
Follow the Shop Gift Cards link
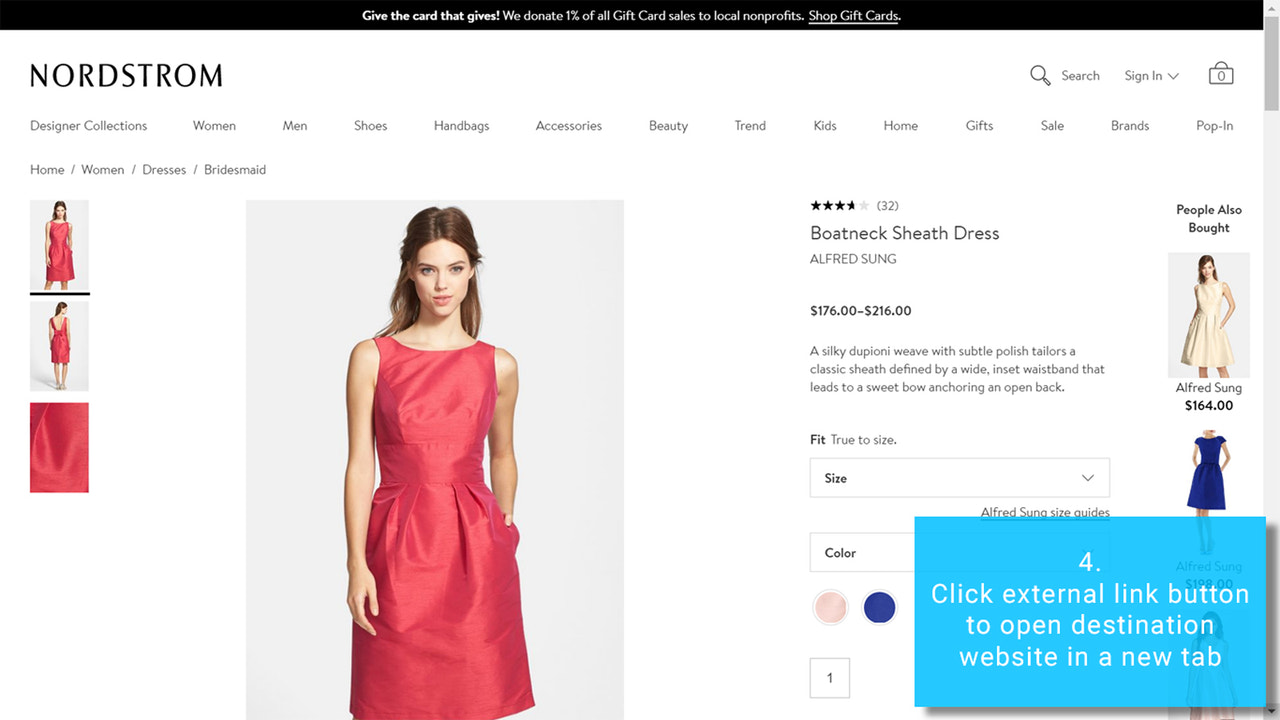[853, 16]
